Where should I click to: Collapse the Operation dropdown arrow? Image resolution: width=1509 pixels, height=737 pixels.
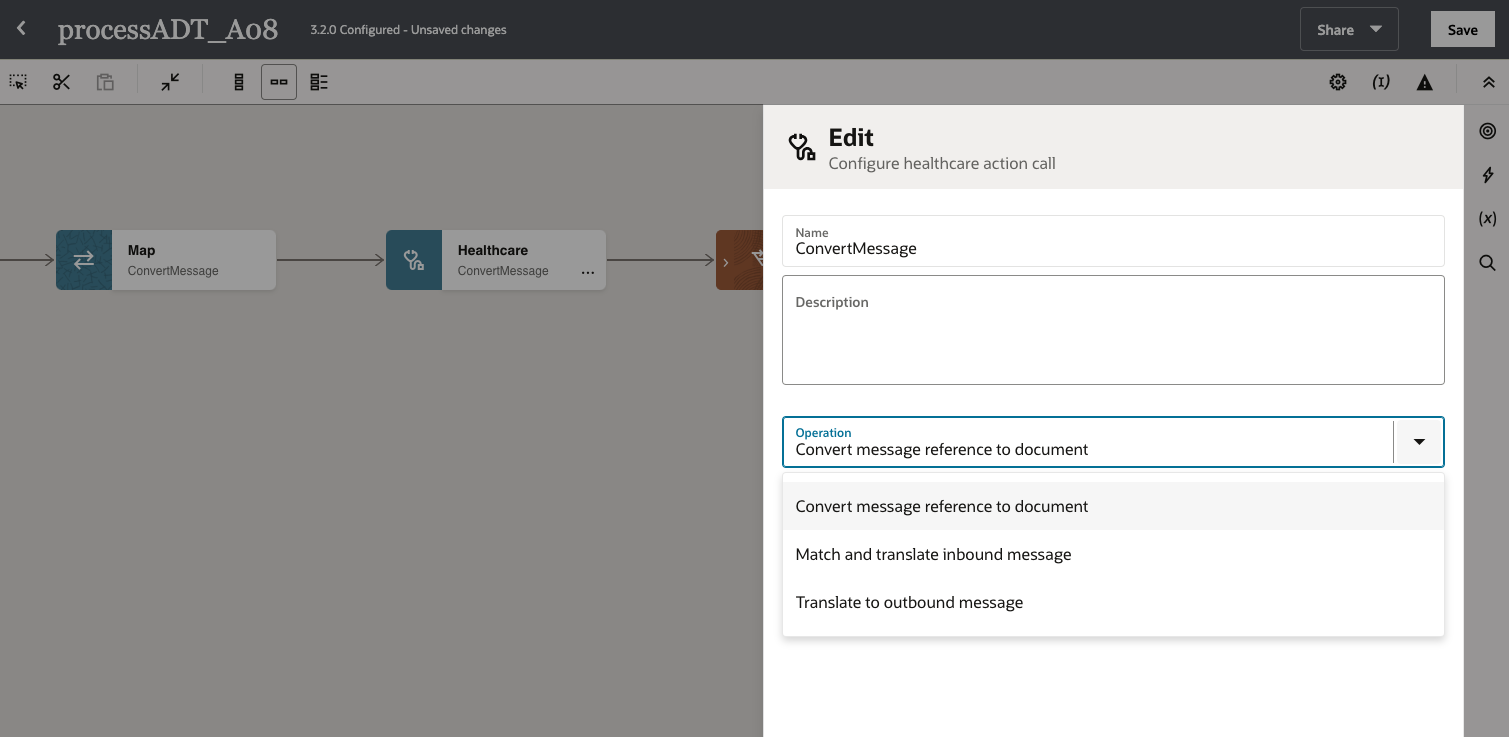click(1419, 442)
